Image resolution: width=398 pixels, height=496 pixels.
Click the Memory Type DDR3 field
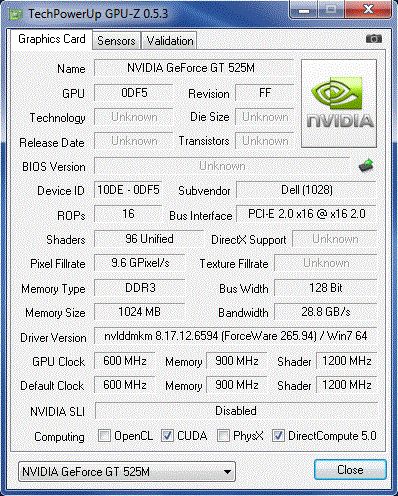point(140,288)
